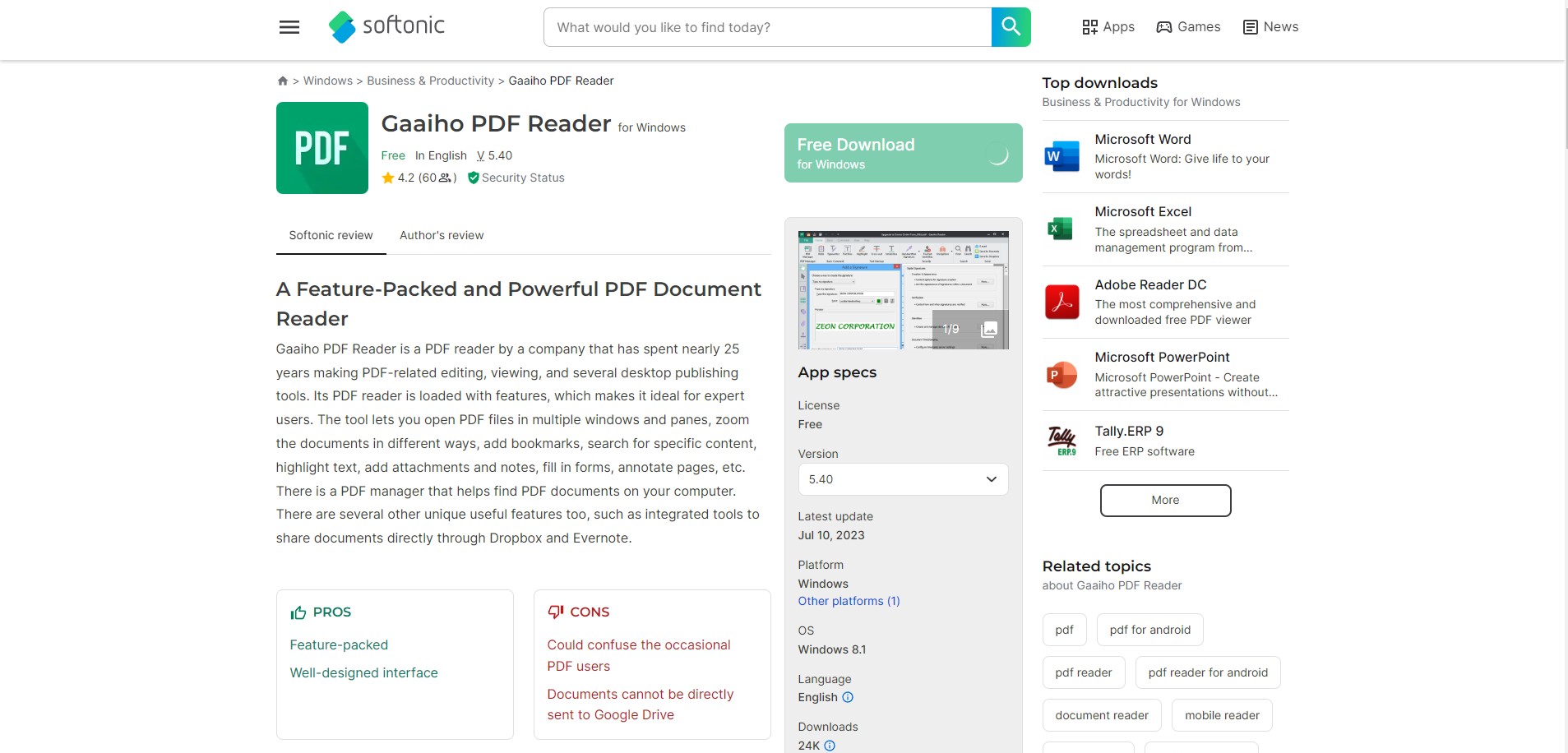Open the Tally.ERP 9 title link
This screenshot has height=753, width=1568.
pyautogui.click(x=1129, y=432)
